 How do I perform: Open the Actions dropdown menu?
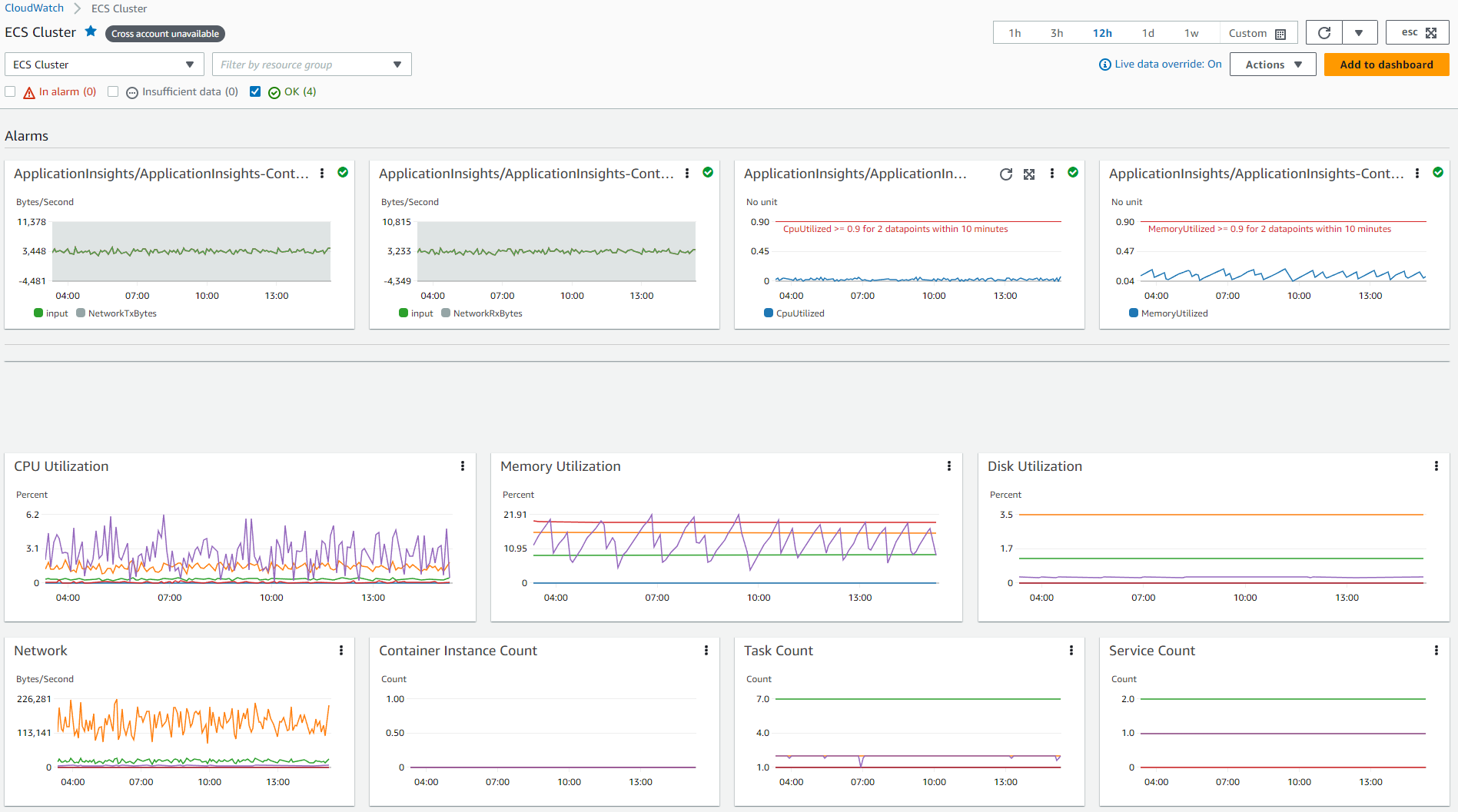click(1273, 65)
